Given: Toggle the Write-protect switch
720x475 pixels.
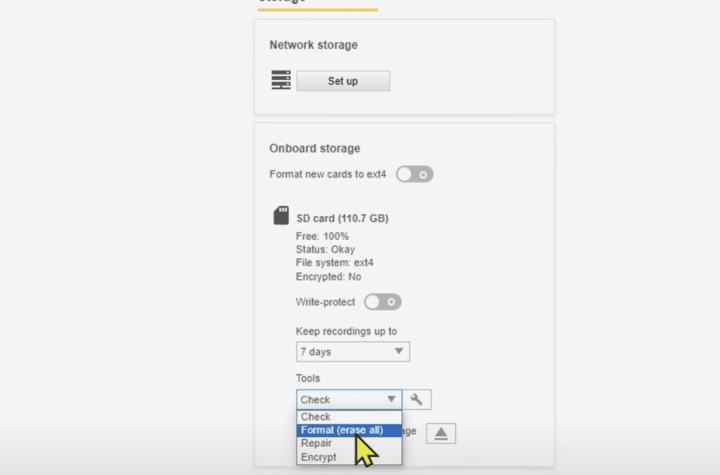Looking at the screenshot, I should pyautogui.click(x=382, y=301).
